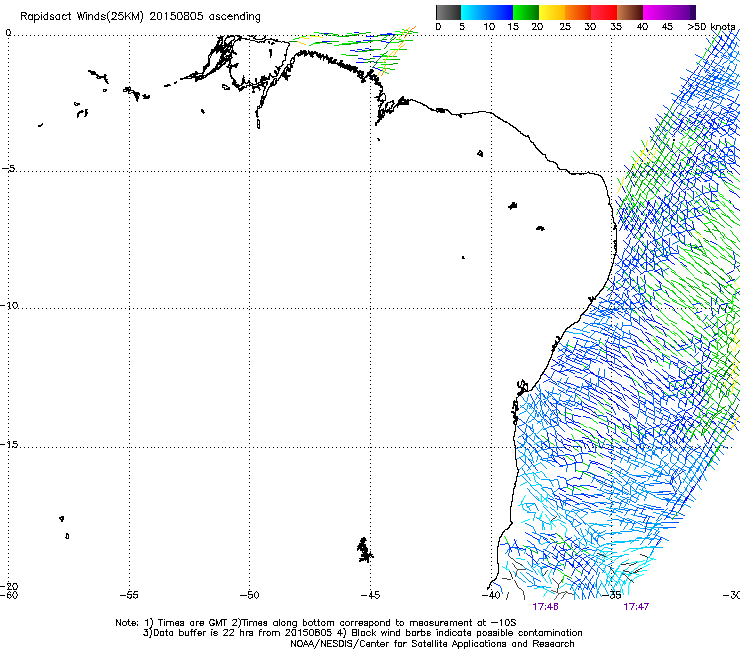Click the '>50 knots' legend label
The height and width of the screenshot is (650, 740).
click(711, 27)
